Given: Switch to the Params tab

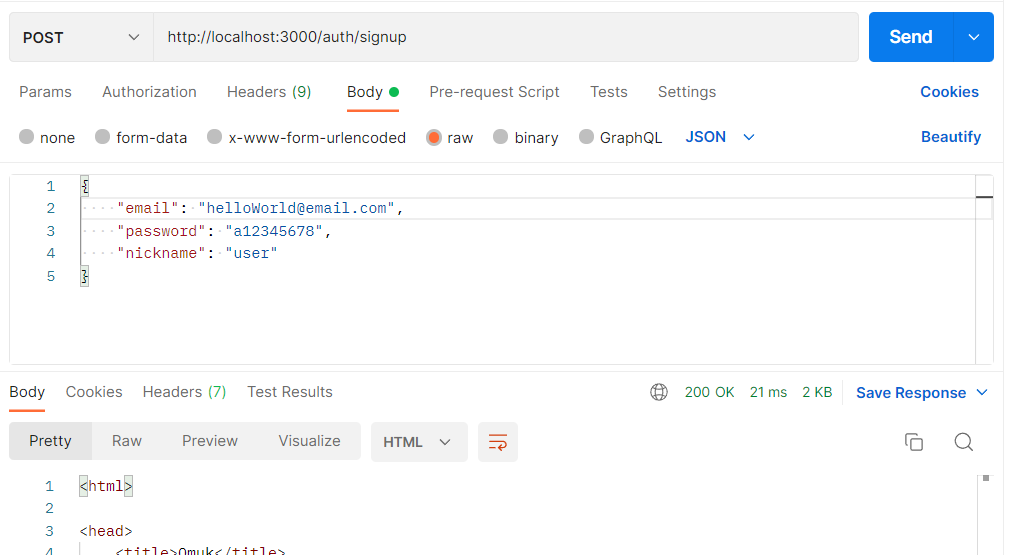Looking at the screenshot, I should click(x=45, y=92).
